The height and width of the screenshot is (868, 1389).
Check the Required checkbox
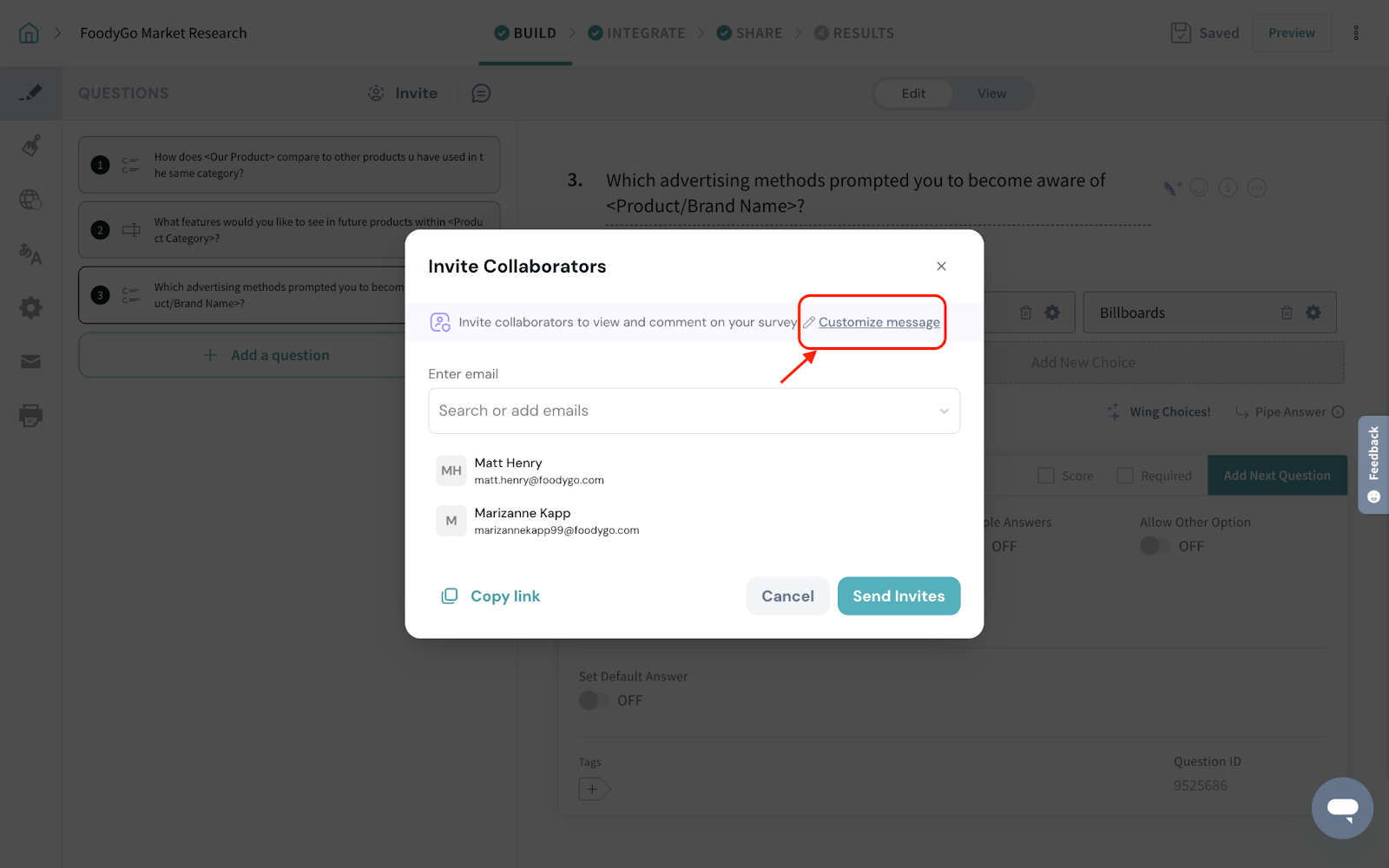pyautogui.click(x=1125, y=476)
